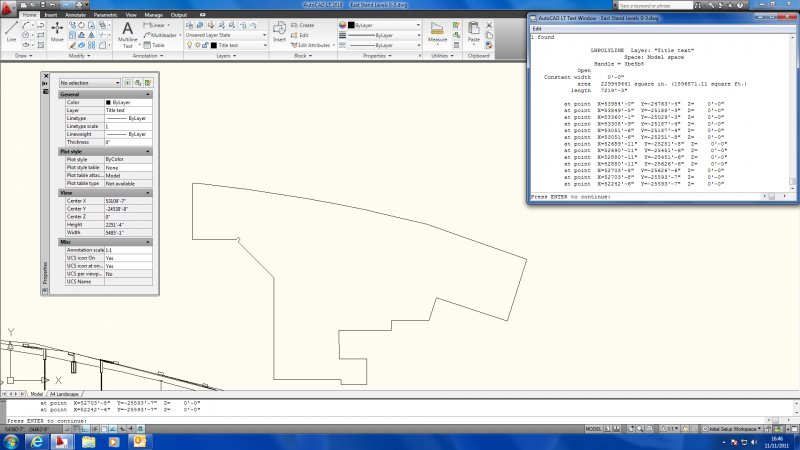The image size is (800, 450).
Task: Select the Multileader tool
Action: tap(160, 35)
